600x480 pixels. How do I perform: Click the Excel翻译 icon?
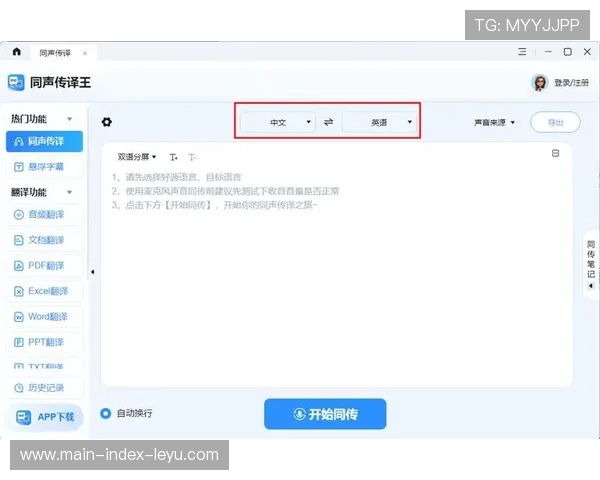tap(19, 291)
